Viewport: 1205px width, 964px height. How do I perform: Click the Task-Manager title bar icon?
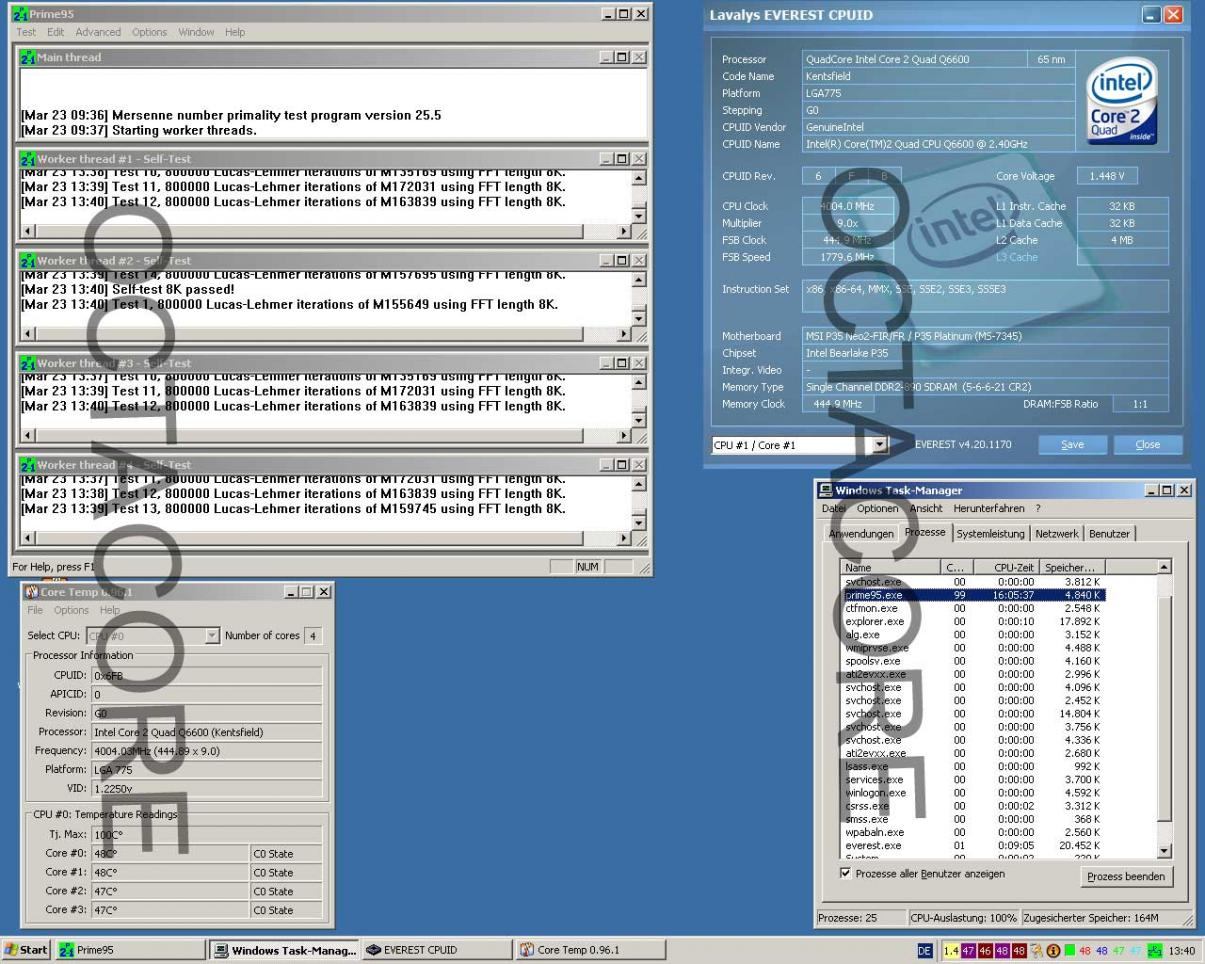826,490
